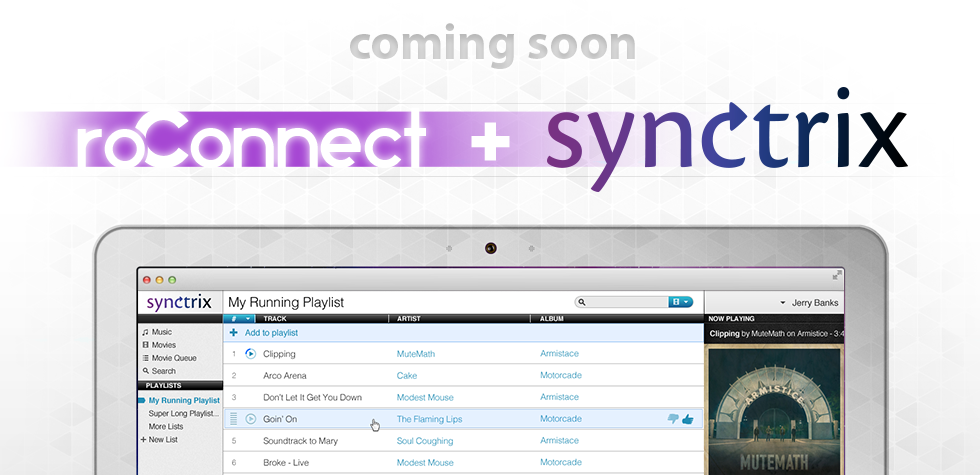
Task: Open More Lists in the sidebar
Action: 166,426
